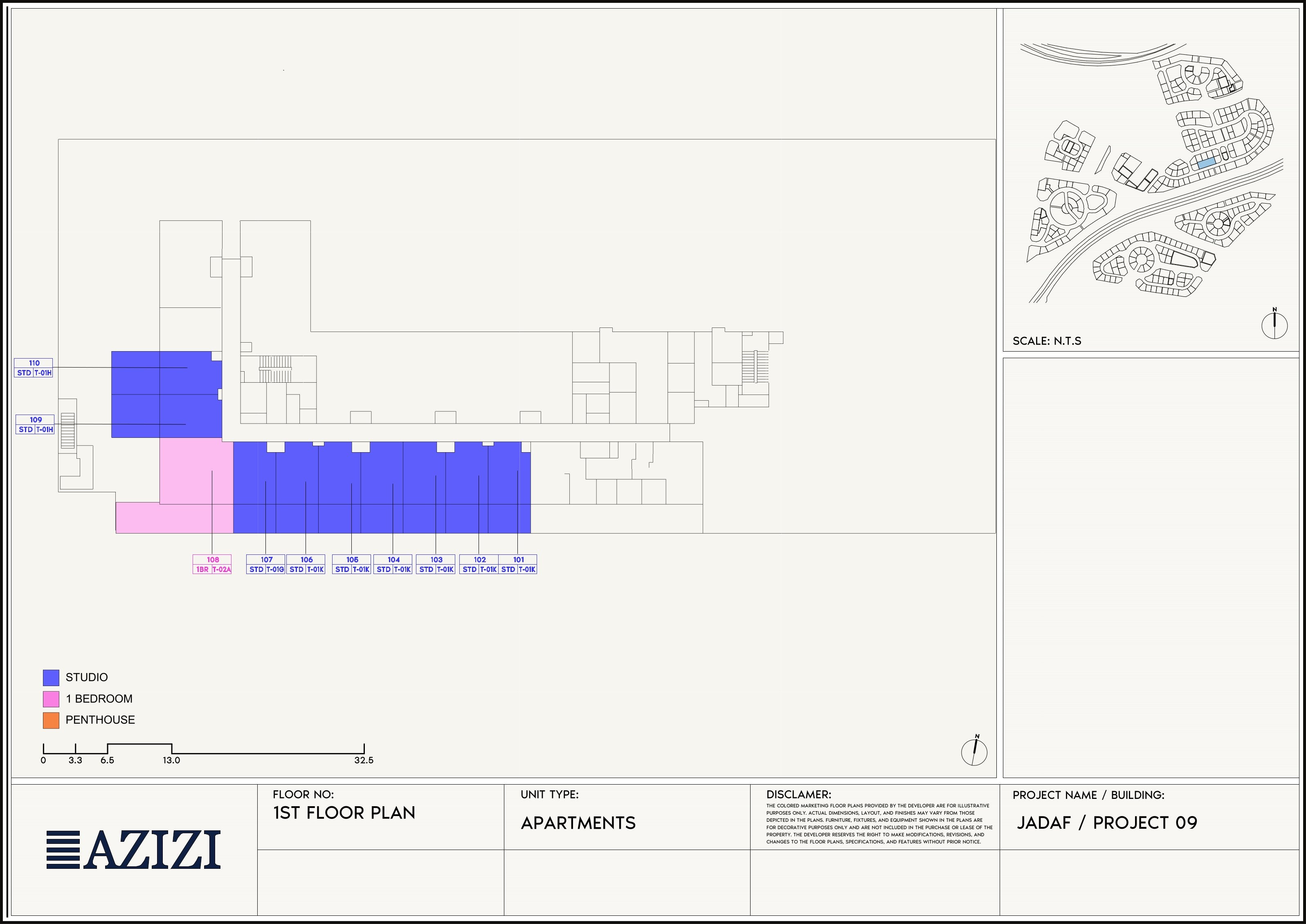The image size is (1306, 924).
Task: Click the highlighted blue plot on the site map
Action: point(1207,162)
